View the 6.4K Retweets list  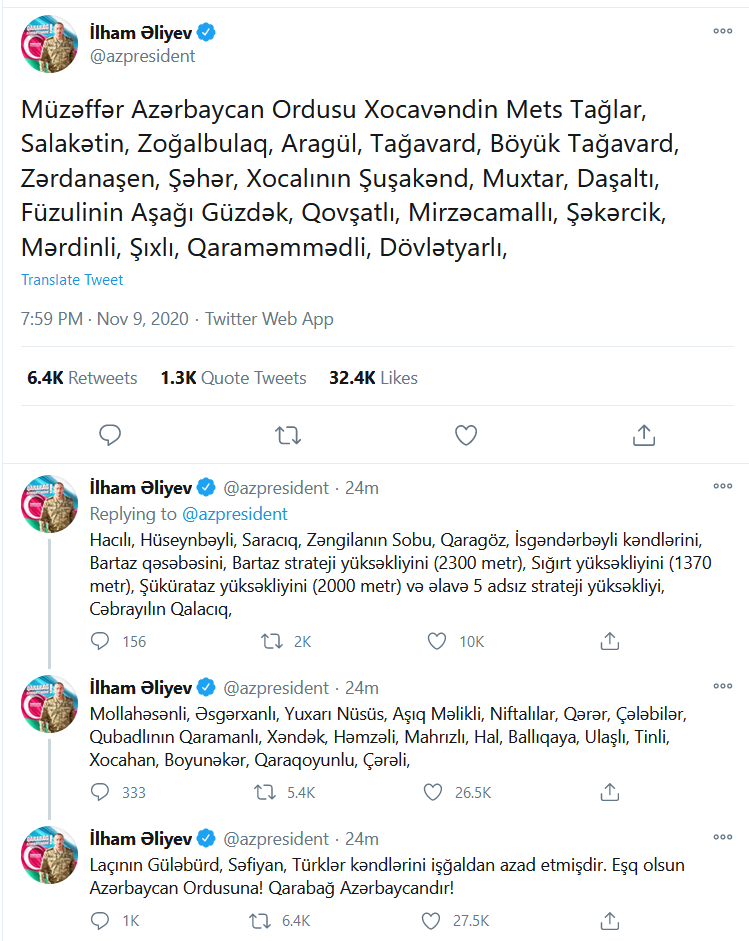point(83,378)
